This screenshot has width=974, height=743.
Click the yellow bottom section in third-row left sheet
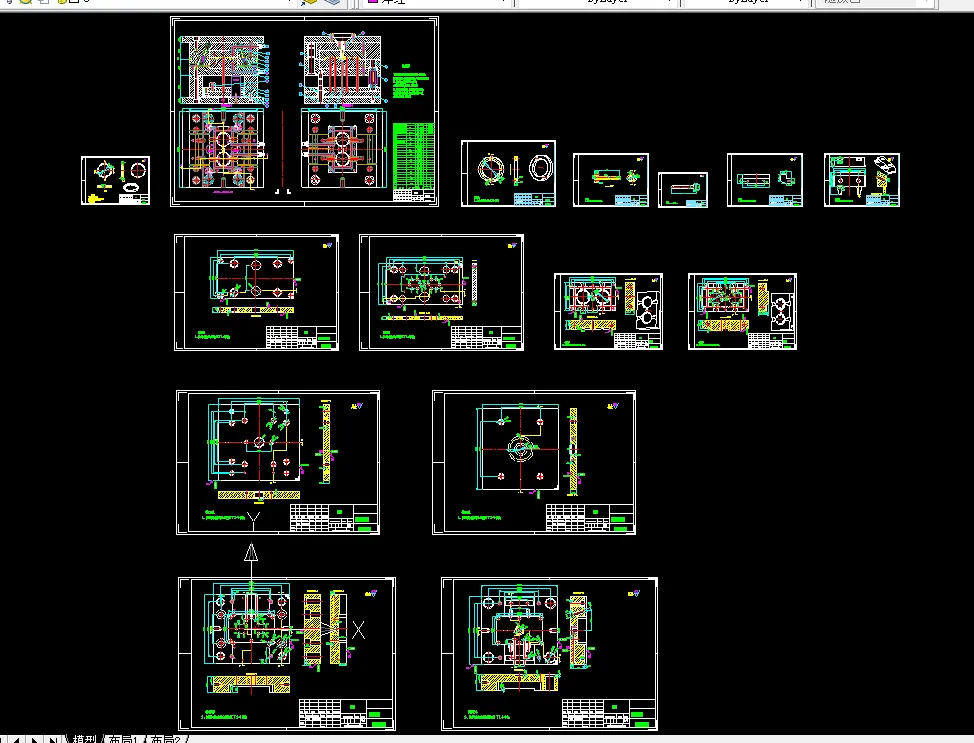[x=259, y=495]
